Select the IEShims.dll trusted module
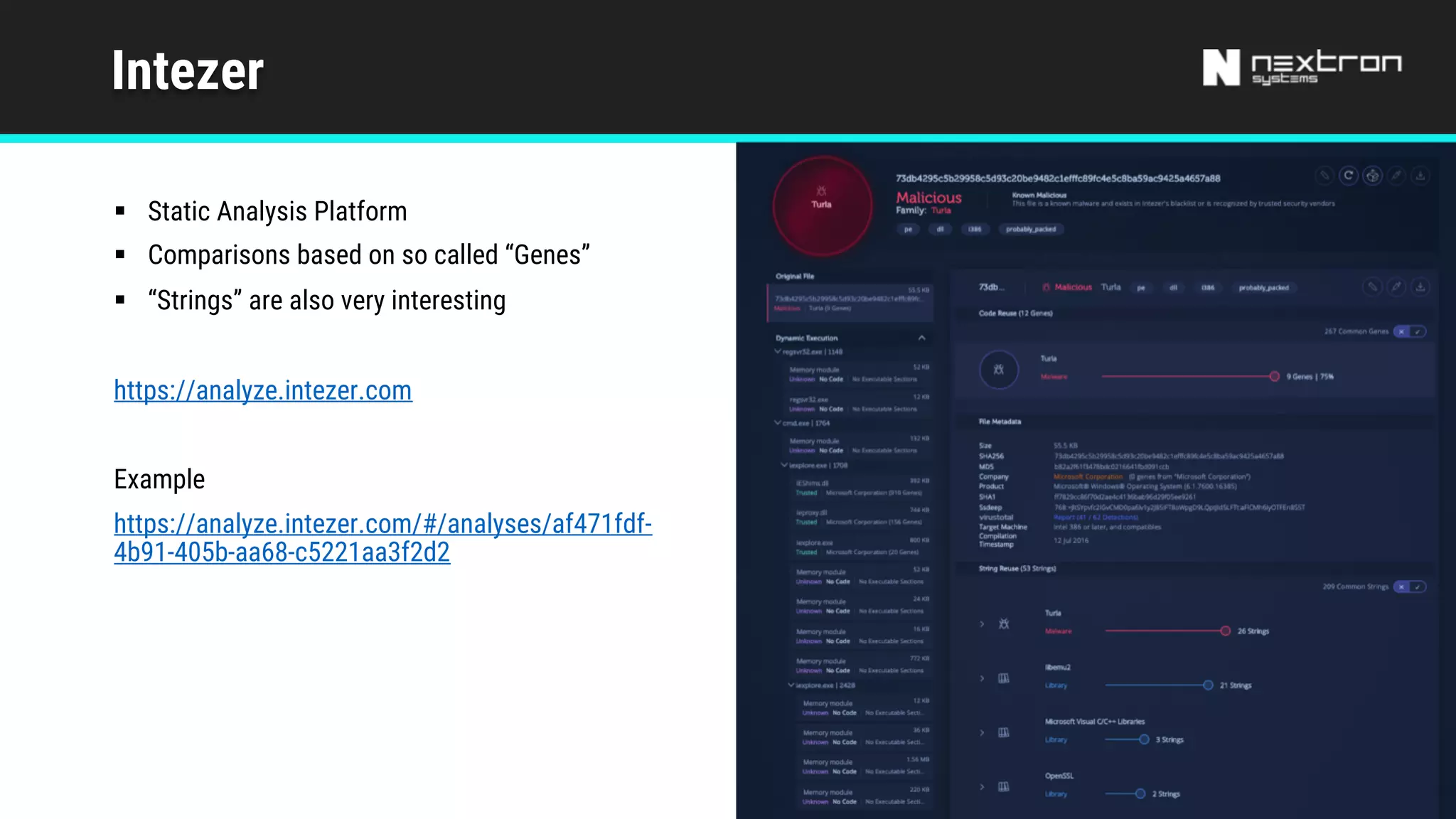Screen dimensions: 1456x819 [862, 487]
